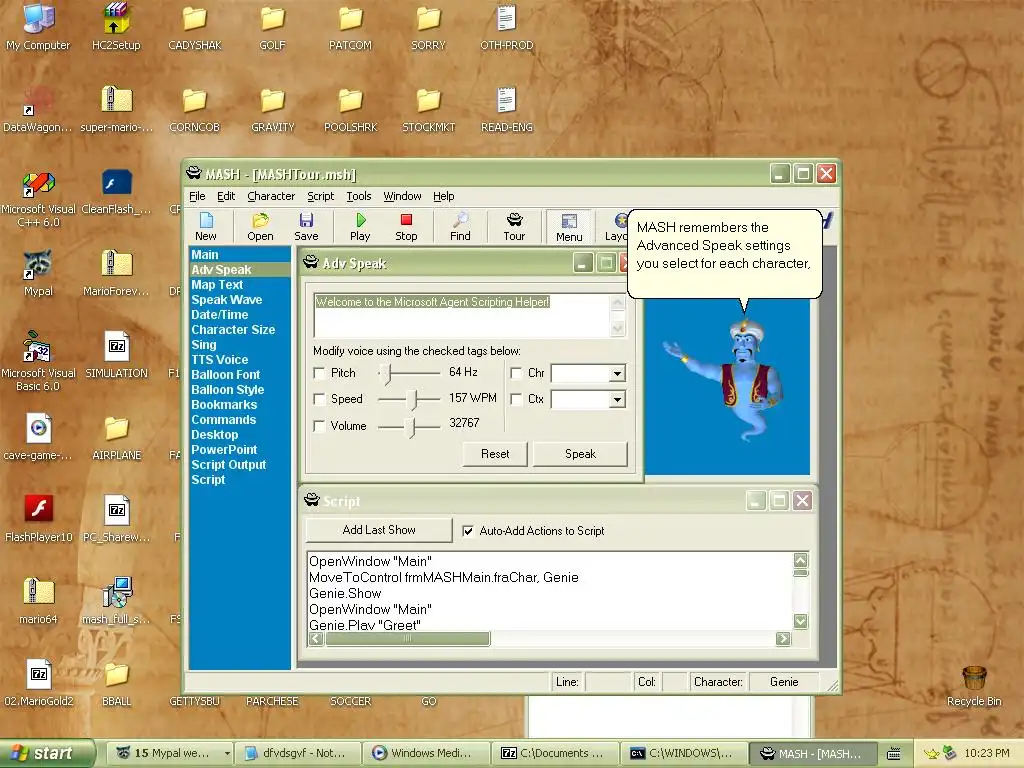Enable the Volume checkbox
This screenshot has width=1024, height=768.
[319, 426]
